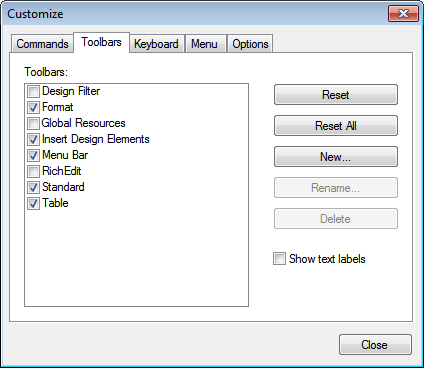
Task: Select the Toolbars tab
Action: point(101,42)
